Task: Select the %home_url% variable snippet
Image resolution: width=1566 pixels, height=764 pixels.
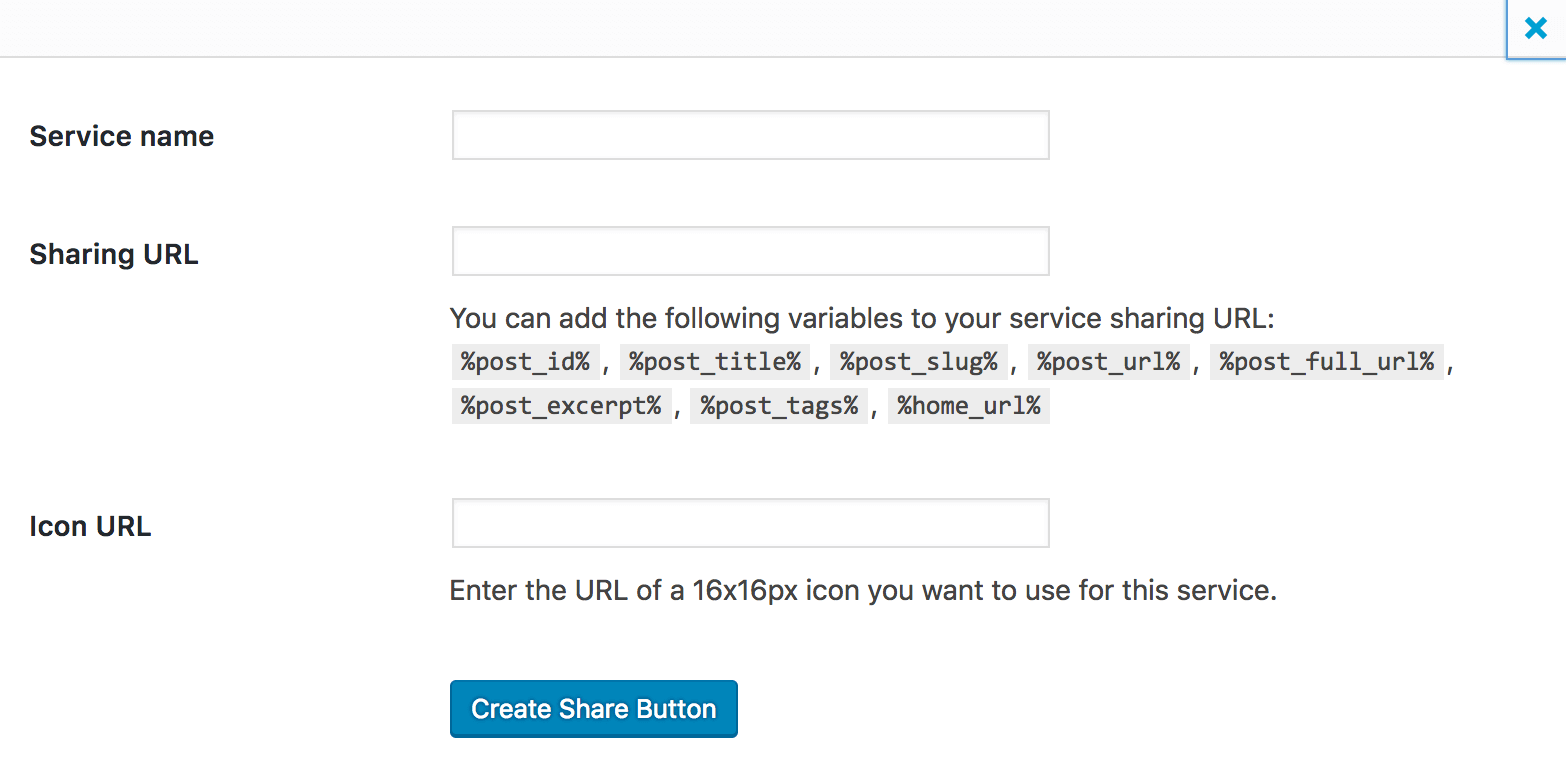Action: 968,406
